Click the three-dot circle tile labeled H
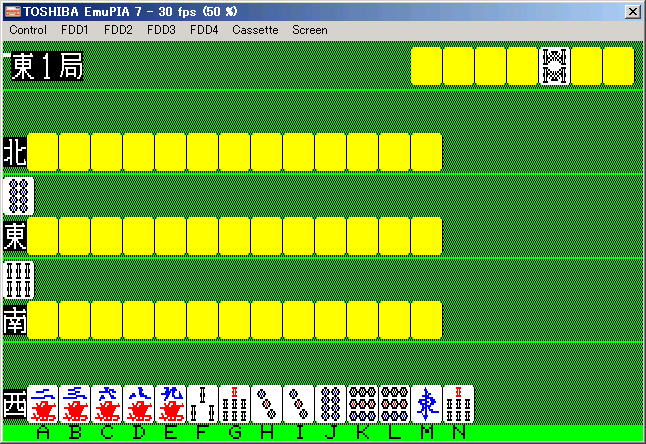This screenshot has height=444, width=646. point(267,405)
